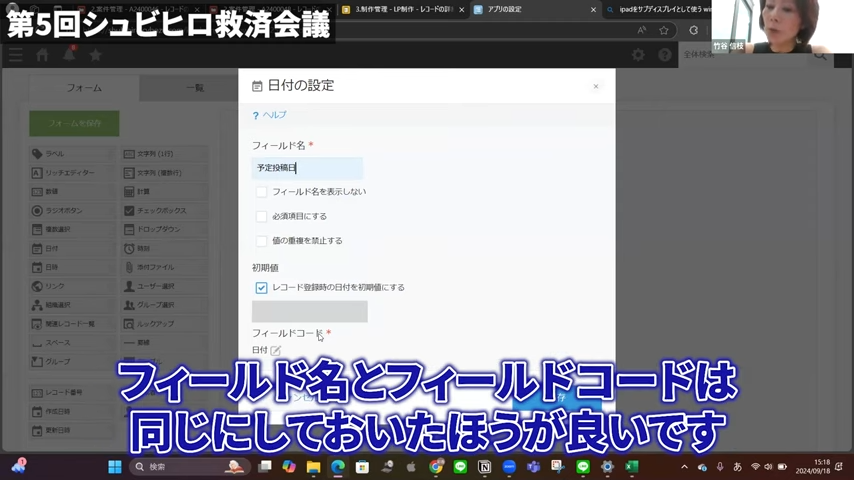Screen dimensions: 854x480
Task: Add the ユーザー選択 field from the palette
Action: (164, 286)
